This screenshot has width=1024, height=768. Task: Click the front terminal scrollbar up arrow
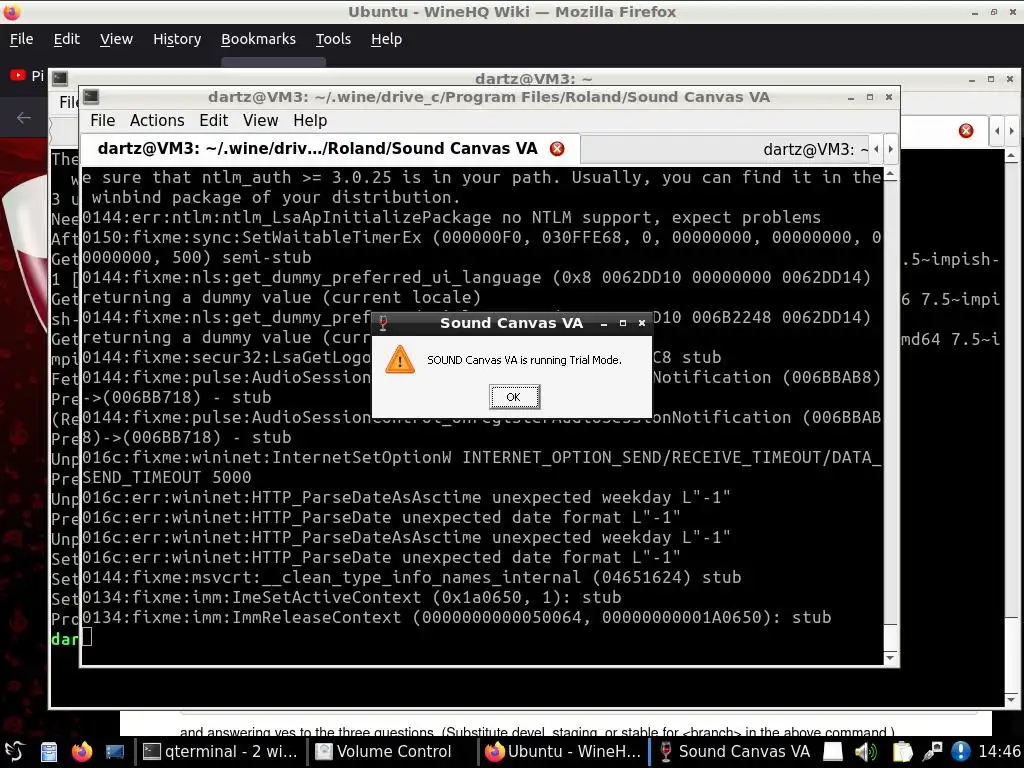coord(890,174)
